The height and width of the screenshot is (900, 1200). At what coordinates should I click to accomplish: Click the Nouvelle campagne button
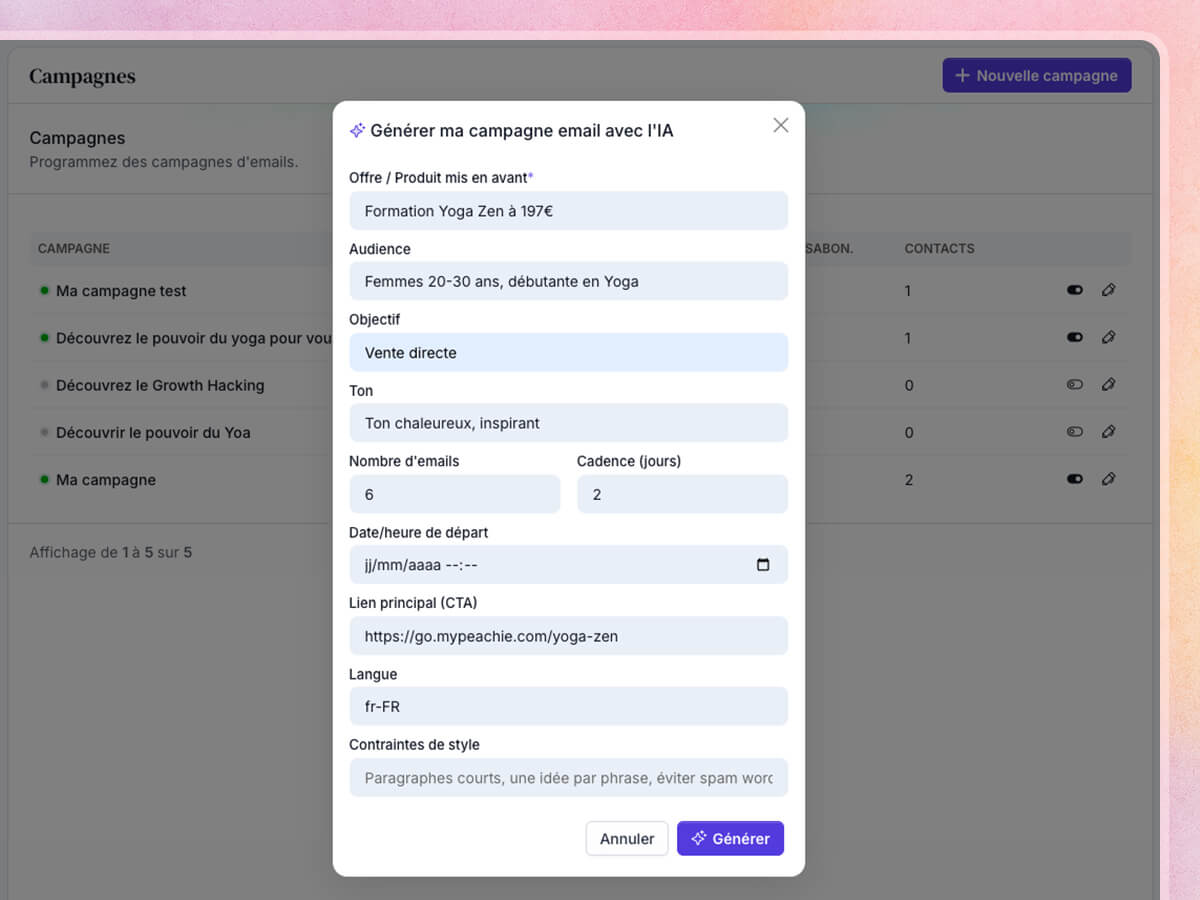1037,75
